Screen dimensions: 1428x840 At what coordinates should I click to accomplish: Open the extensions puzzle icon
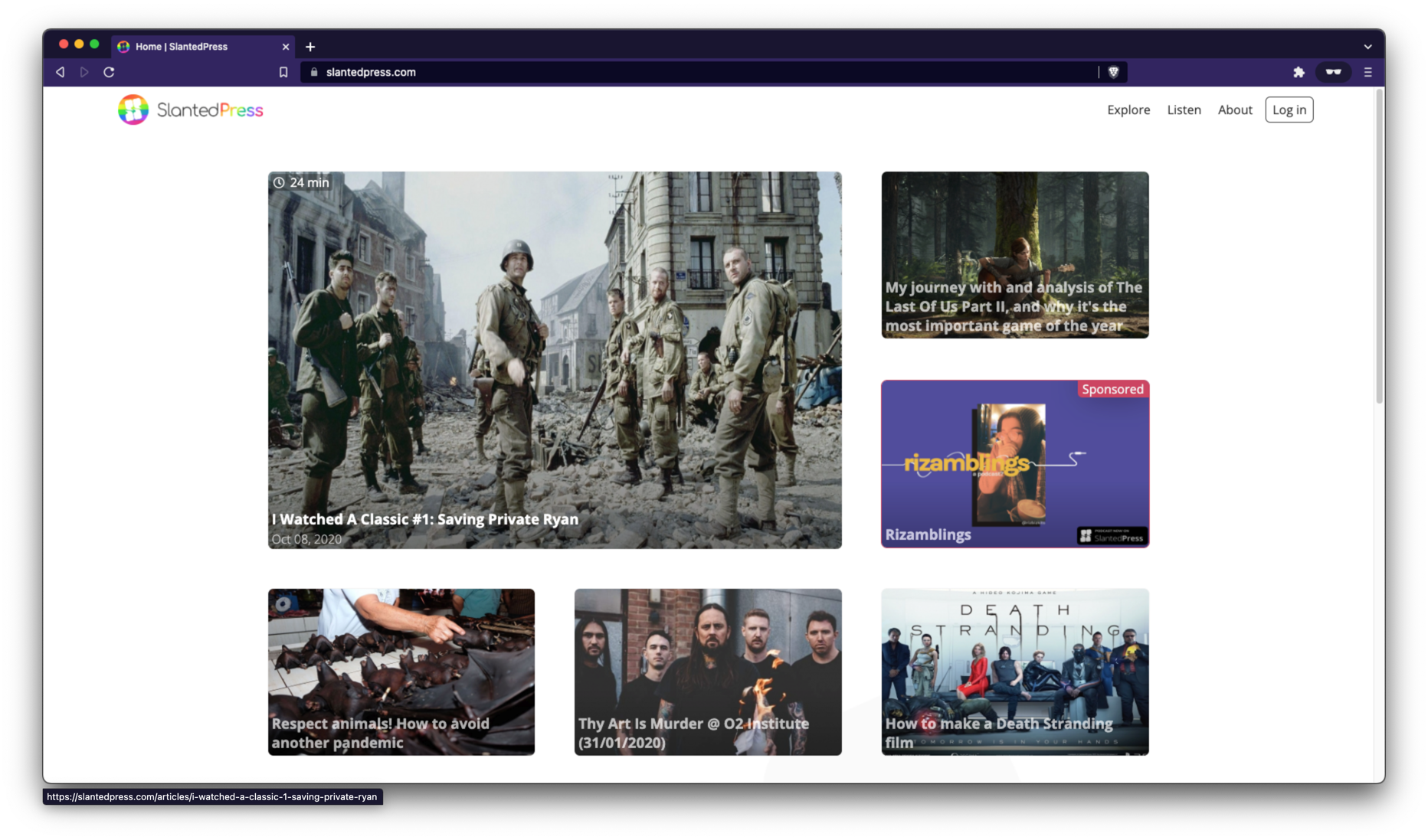click(1299, 72)
